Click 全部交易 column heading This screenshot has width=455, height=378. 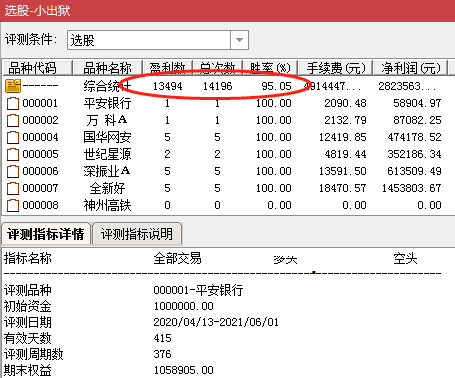(177, 258)
